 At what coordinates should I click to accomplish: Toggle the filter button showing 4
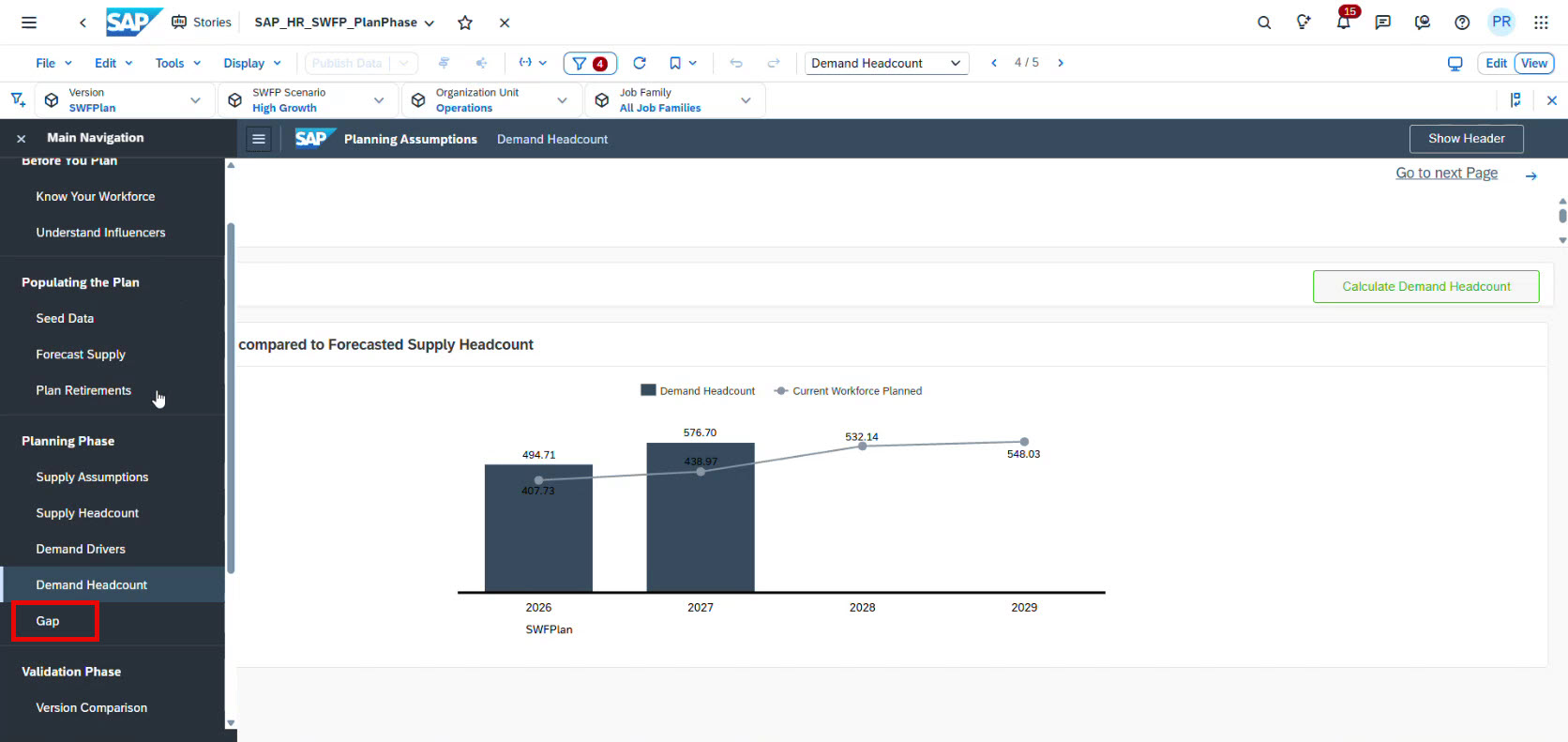(590, 63)
